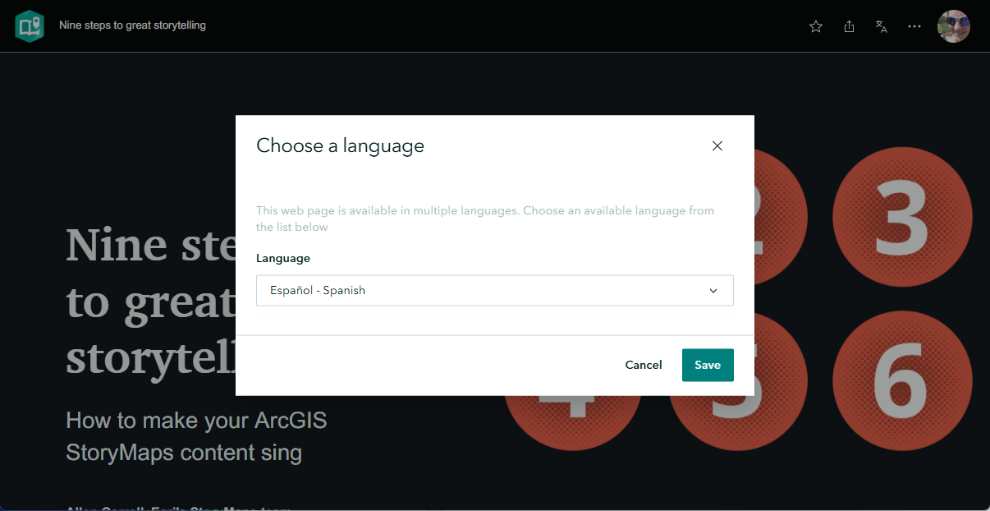This screenshot has width=990, height=511.
Task: Open the user profile avatar
Action: 953,27
